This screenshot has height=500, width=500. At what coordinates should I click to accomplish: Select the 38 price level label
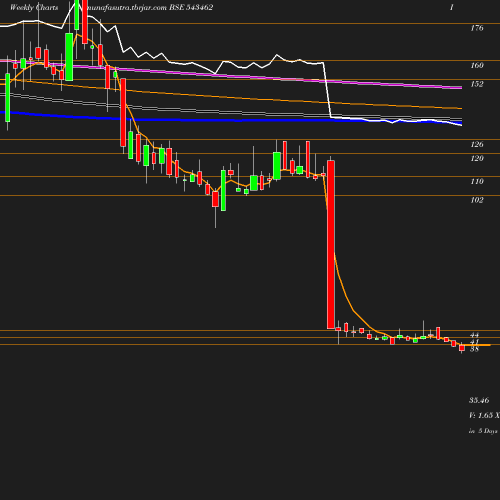[x=474, y=349]
